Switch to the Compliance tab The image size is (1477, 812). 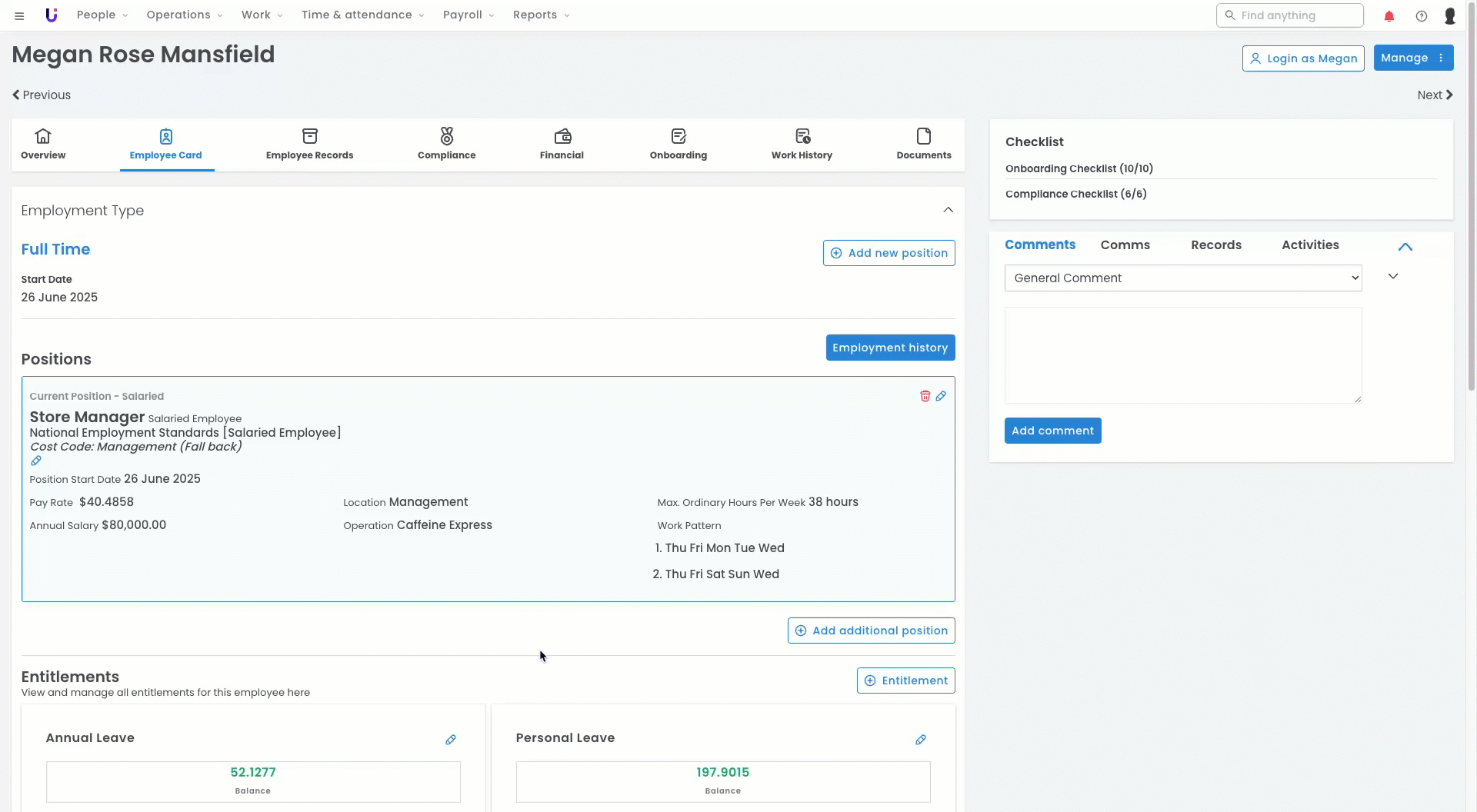tap(446, 144)
